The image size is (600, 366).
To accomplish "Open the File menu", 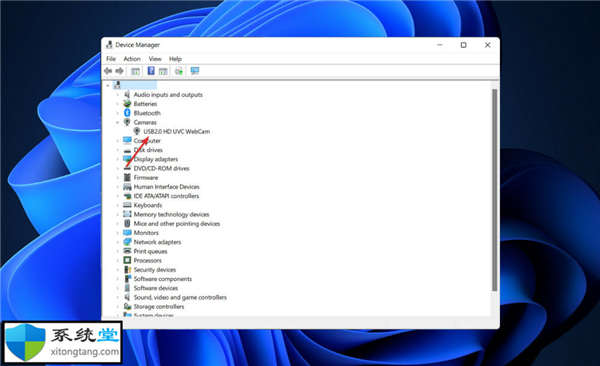I will (111, 59).
